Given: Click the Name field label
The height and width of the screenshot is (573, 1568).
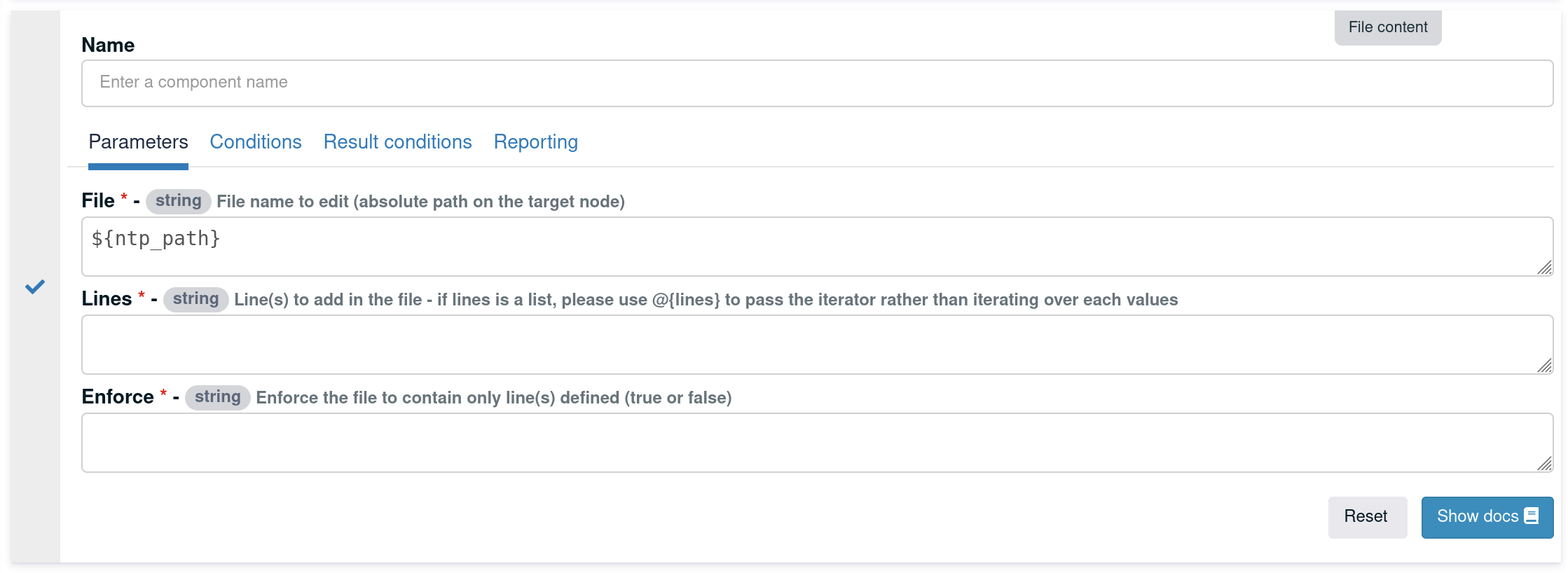Looking at the screenshot, I should tap(108, 45).
